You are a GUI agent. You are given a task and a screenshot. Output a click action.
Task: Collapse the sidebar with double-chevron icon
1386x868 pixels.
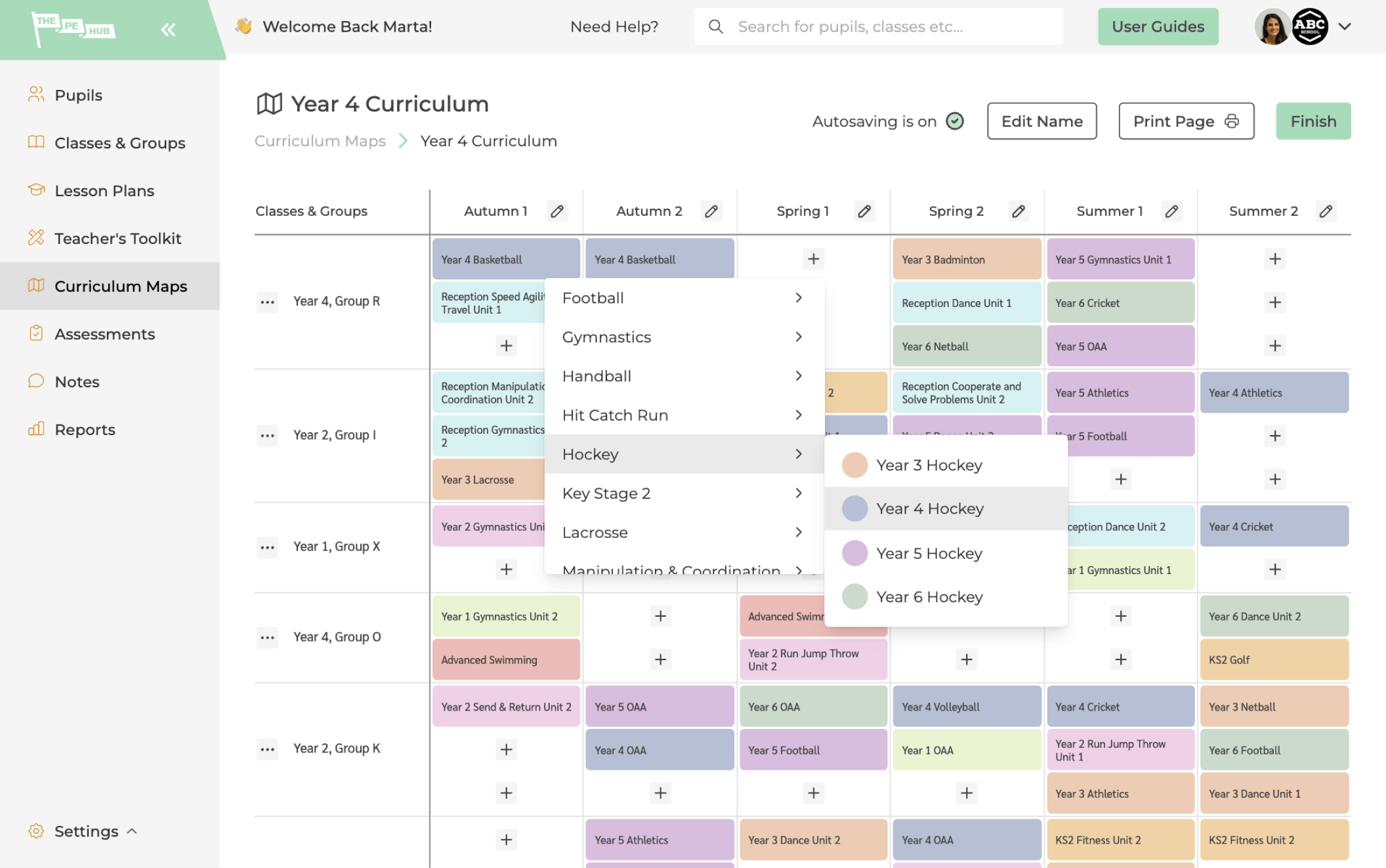coord(168,30)
